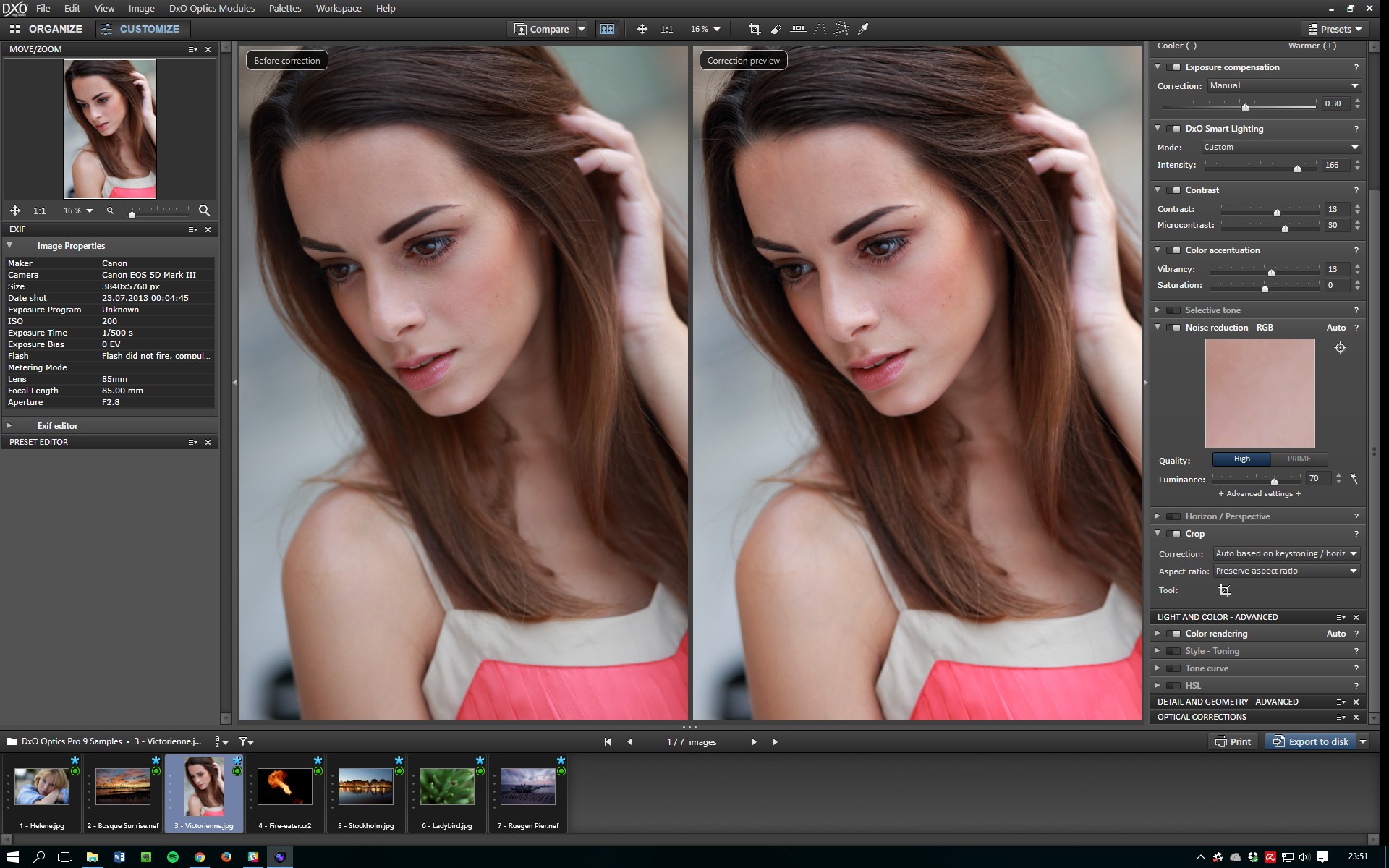This screenshot has height=868, width=1389.
Task: Select the dust removal eraser tool
Action: [776, 29]
